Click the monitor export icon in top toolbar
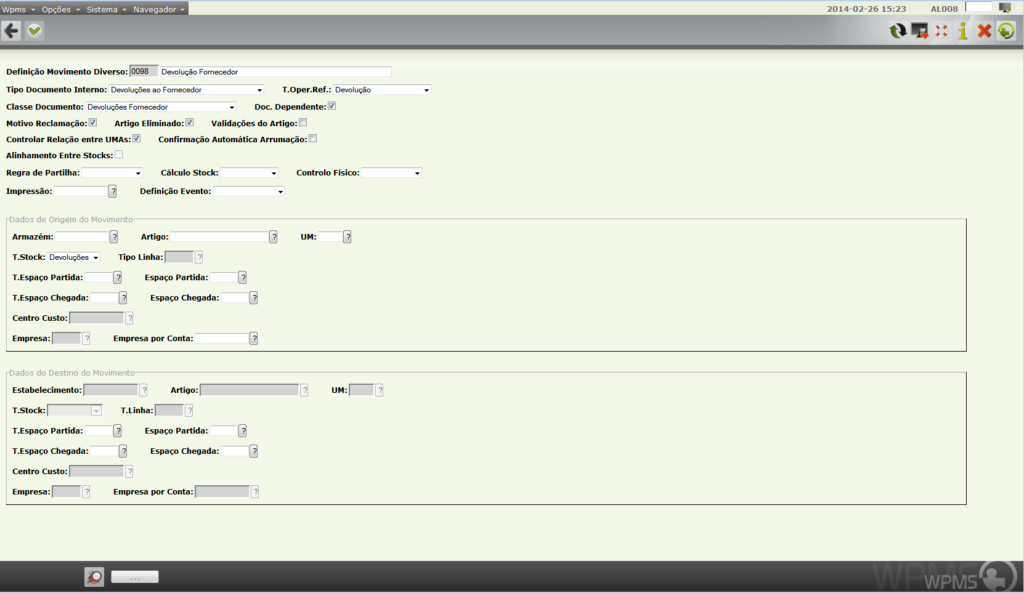Screen dimensions: 1024x593 click(920, 31)
